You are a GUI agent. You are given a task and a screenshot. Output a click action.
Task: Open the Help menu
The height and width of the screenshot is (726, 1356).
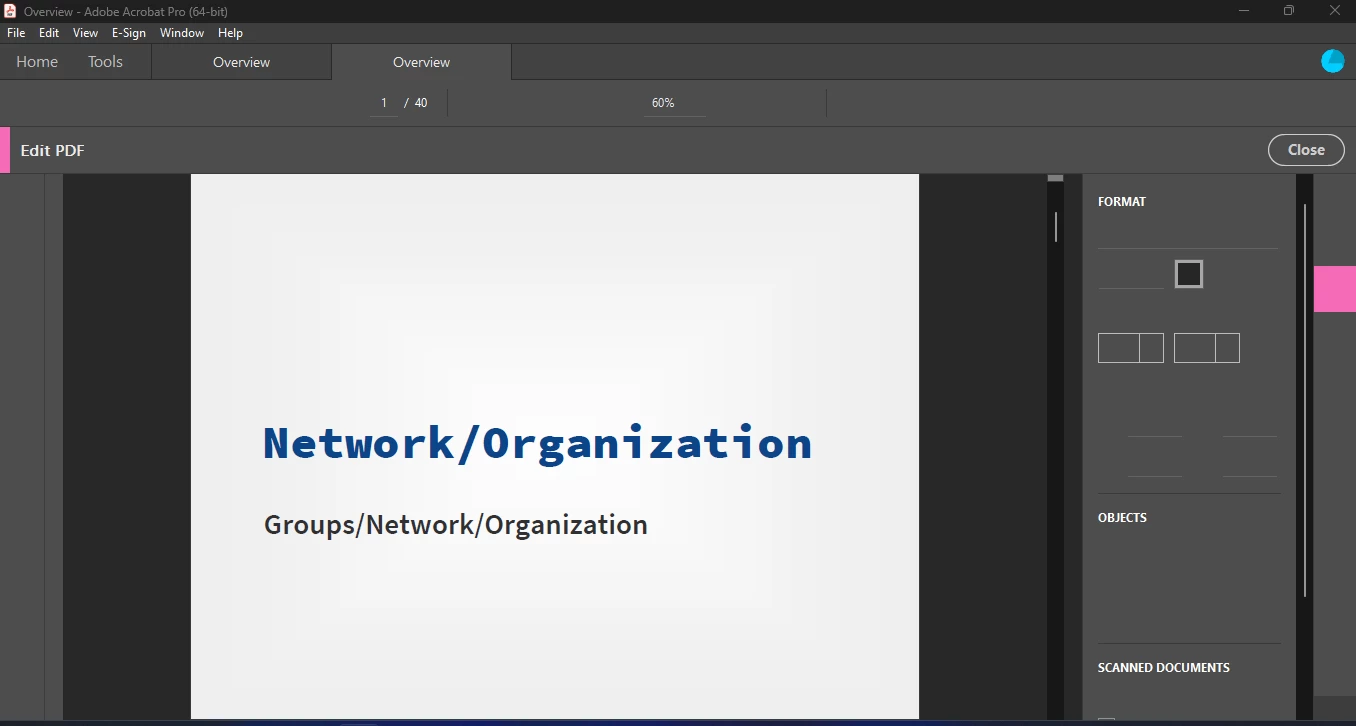(x=231, y=33)
